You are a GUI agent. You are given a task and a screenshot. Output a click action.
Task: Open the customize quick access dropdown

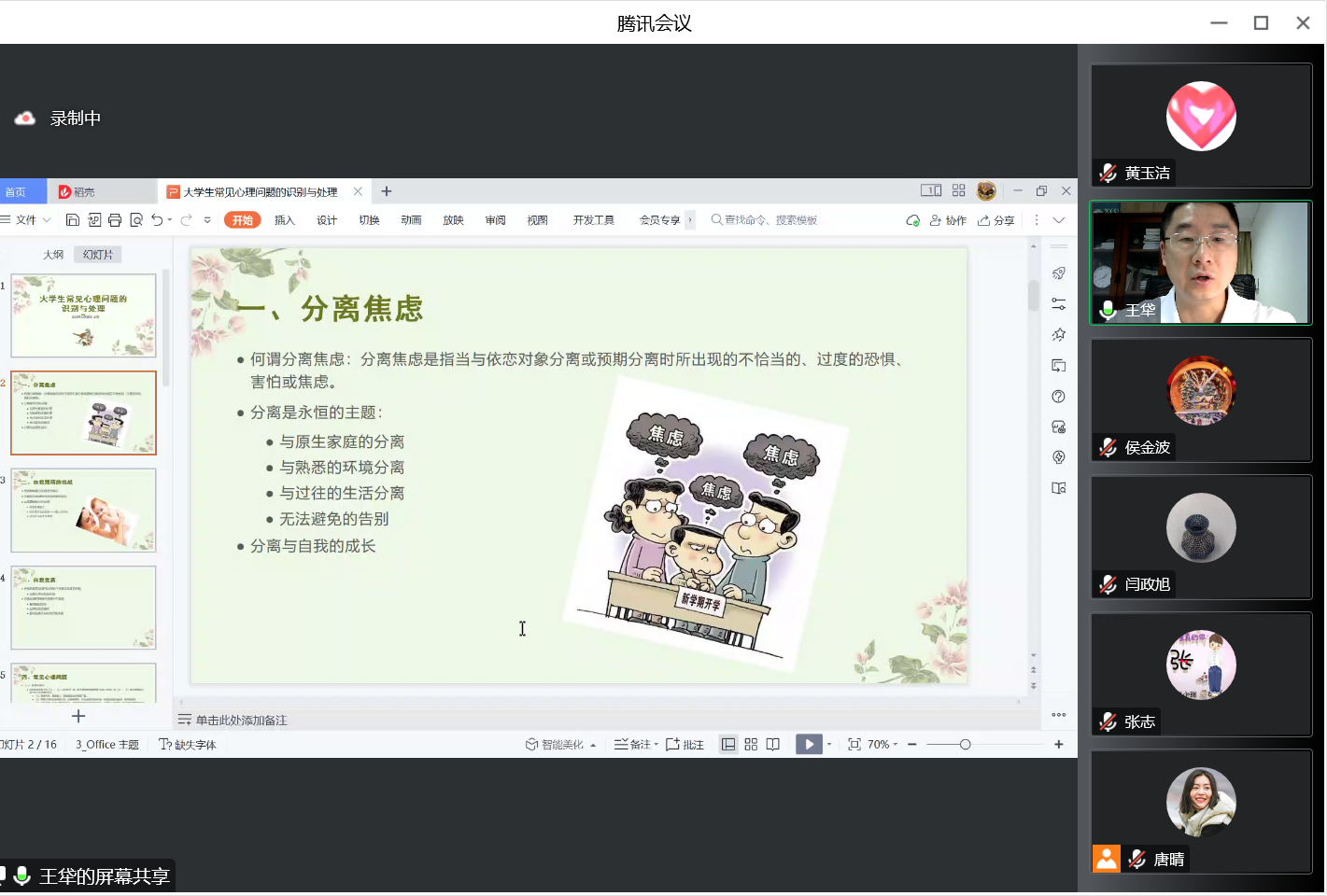207,220
